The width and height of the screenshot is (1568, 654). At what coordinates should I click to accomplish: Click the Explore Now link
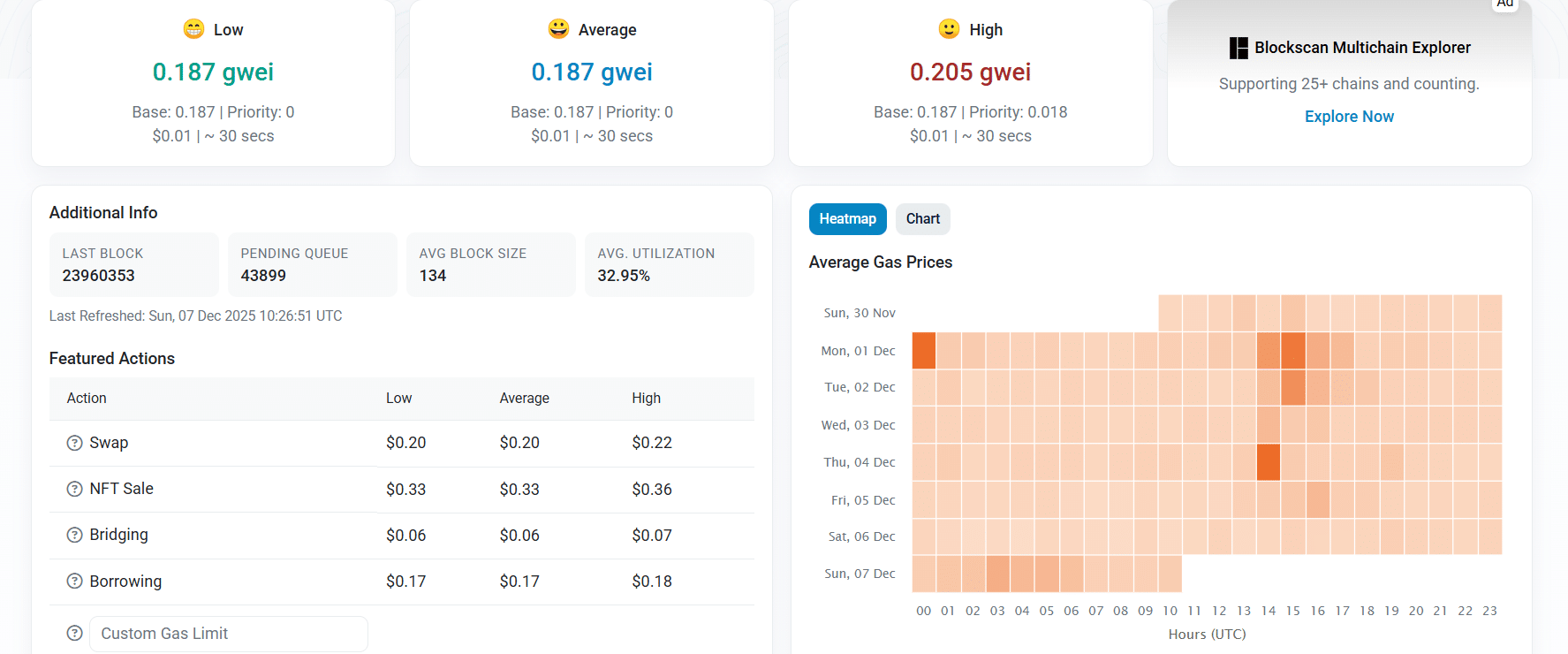click(1349, 116)
